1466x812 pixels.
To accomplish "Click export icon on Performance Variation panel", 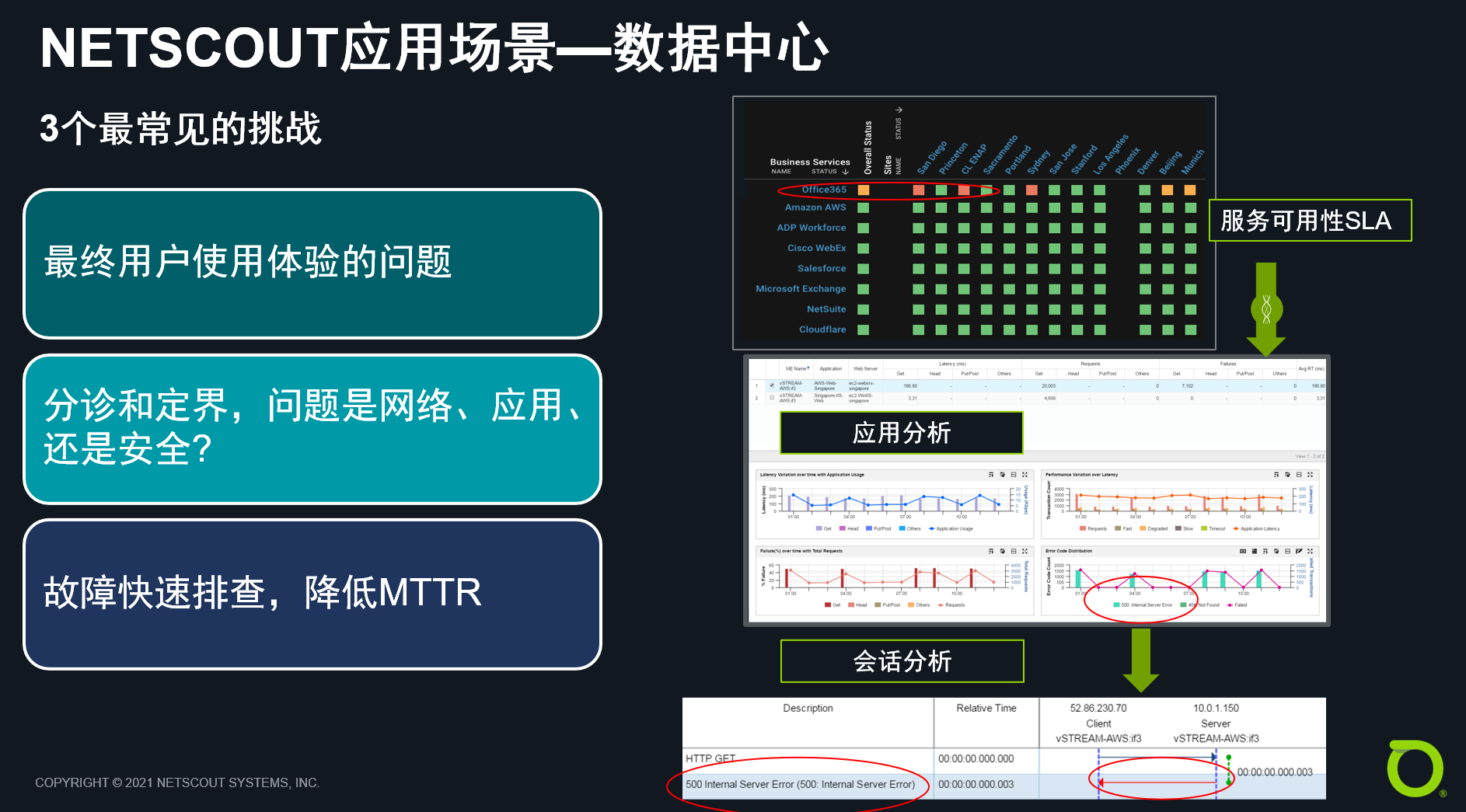I will point(1287,474).
